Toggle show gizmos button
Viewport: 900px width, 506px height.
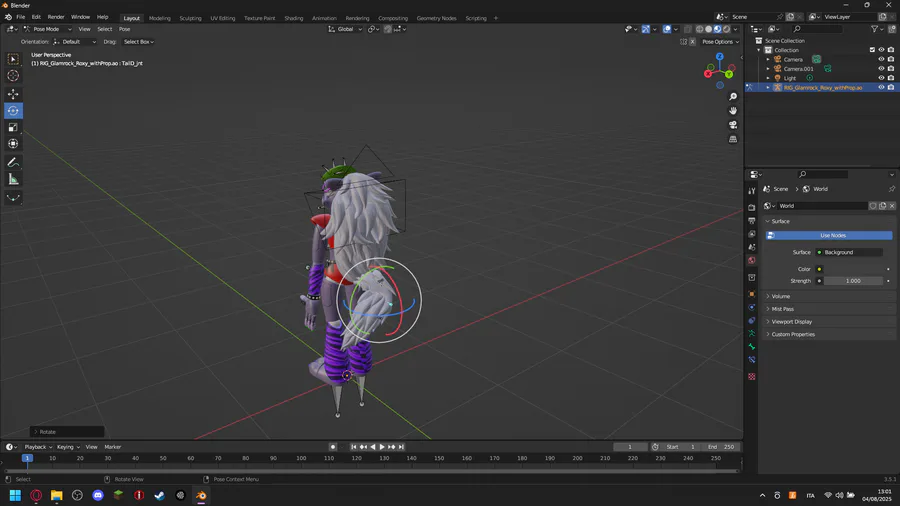[x=646, y=29]
